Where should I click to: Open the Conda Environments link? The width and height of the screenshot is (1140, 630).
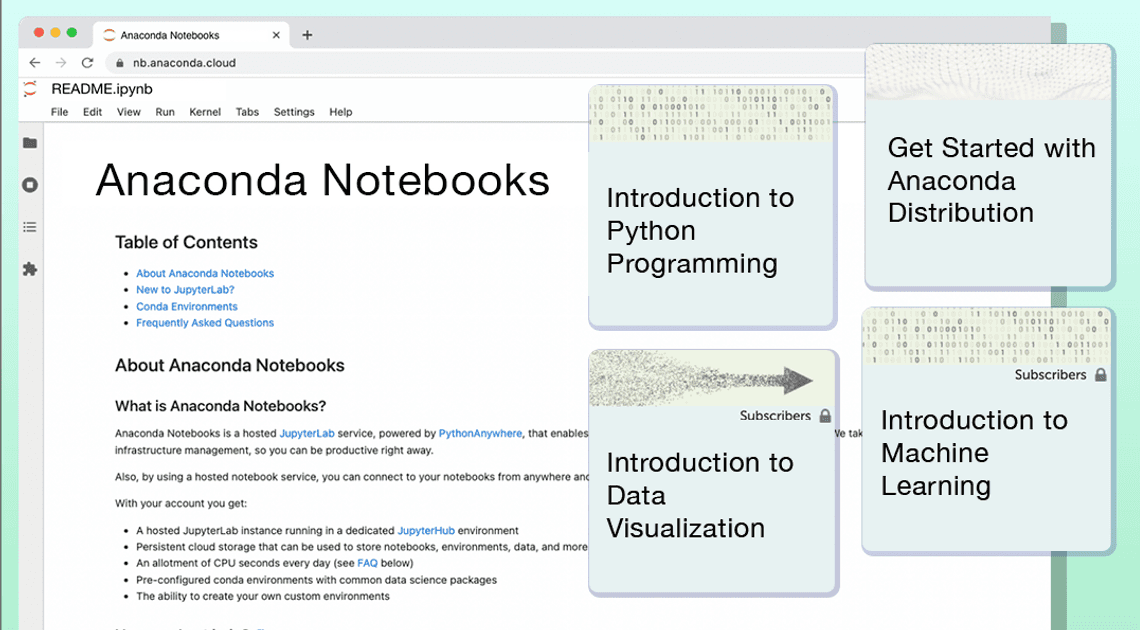tap(187, 307)
